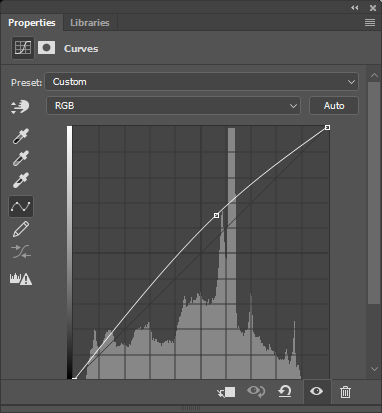Recalculate the histogram with warning icon

tap(21, 279)
